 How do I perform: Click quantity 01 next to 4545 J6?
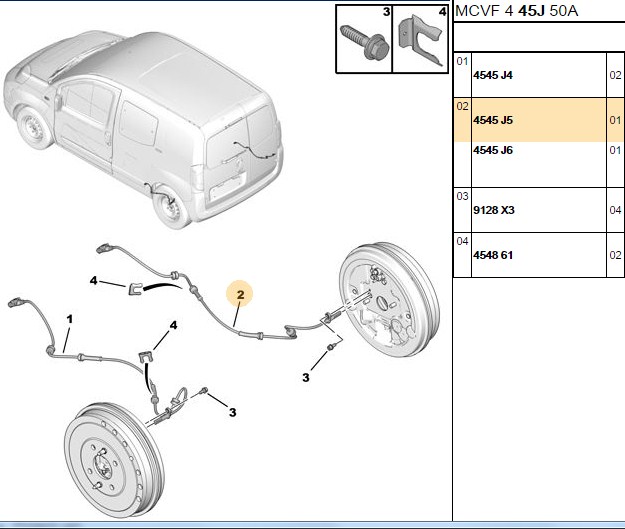(x=615, y=150)
